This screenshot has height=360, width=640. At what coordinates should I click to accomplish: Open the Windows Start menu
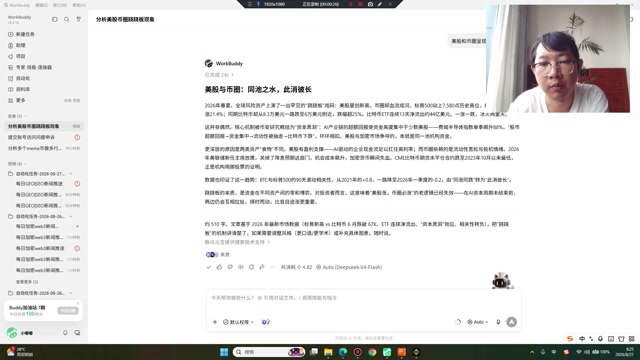(224, 352)
